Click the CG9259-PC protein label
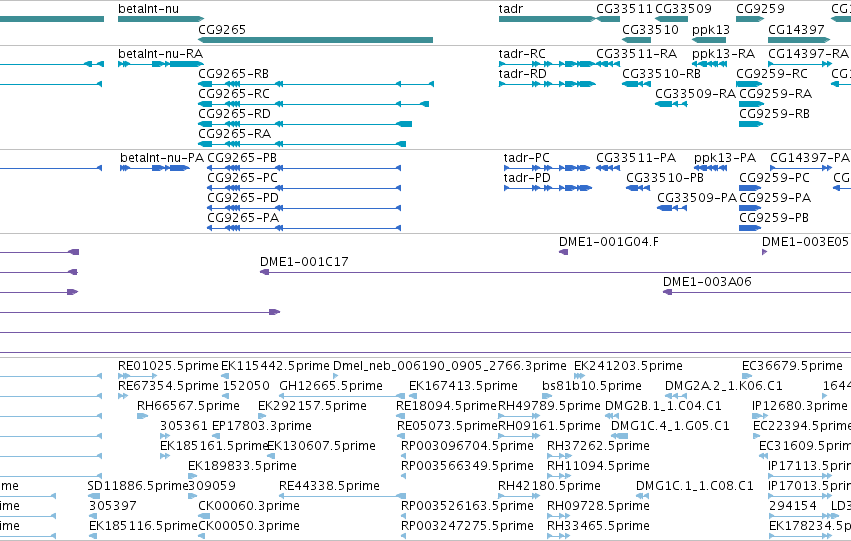 tap(774, 178)
